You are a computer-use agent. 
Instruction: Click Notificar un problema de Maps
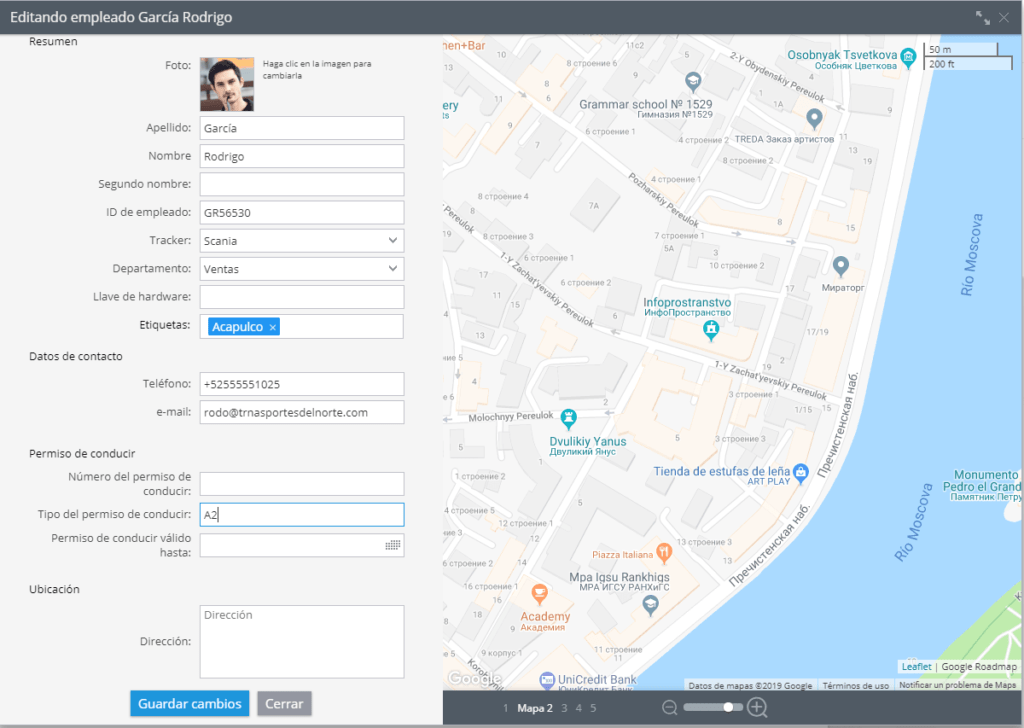[x=957, y=685]
